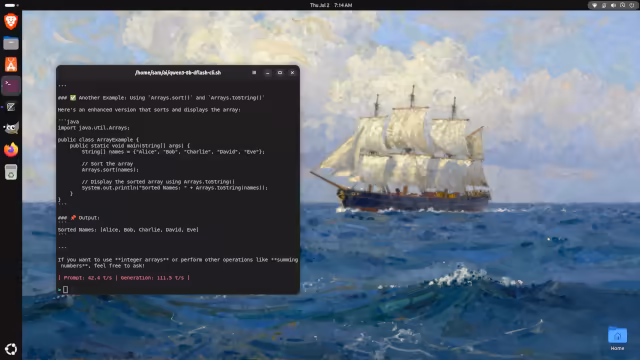Open the Files manager in the dock
The height and width of the screenshot is (360, 640).
[x=11, y=43]
